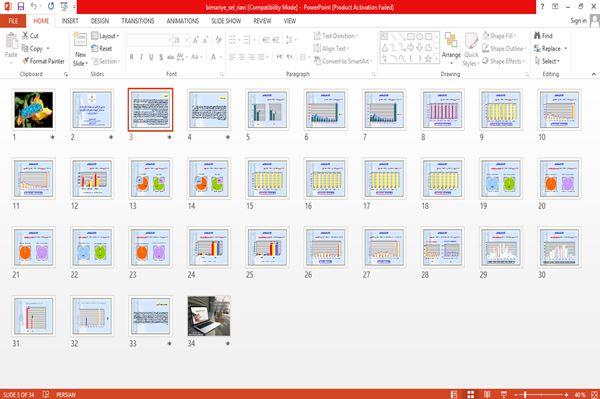Screen dimensions: 600x399
Task: Zoom out with the minus button
Action: pyautogui.click(x=516, y=394)
